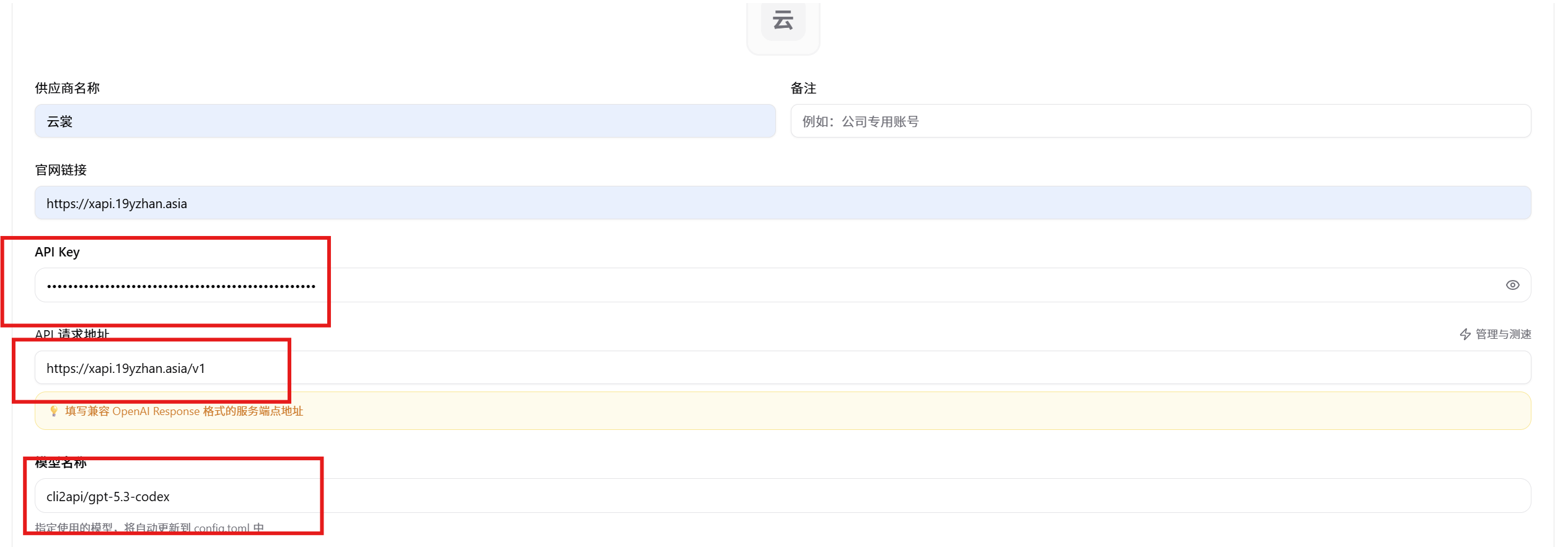Show the hidden API Key via eye icon
1568x547 pixels.
pyautogui.click(x=1512, y=285)
